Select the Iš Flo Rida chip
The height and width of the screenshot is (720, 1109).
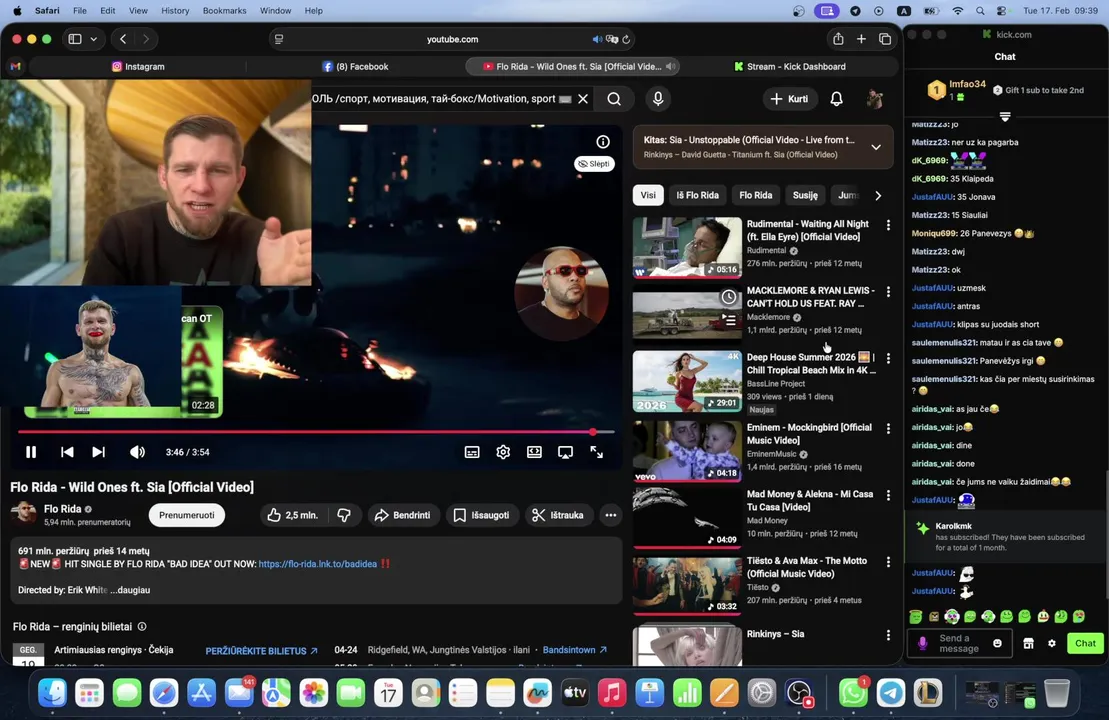tap(697, 195)
